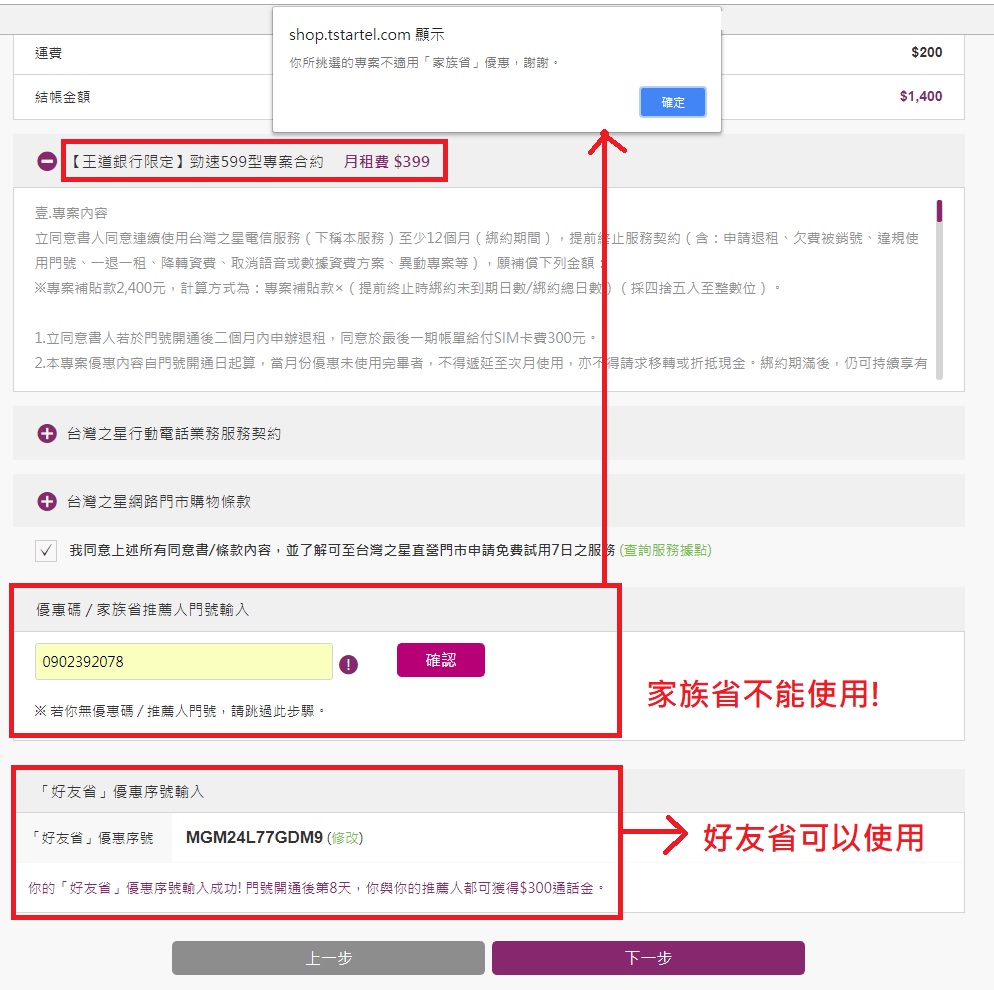
Task: Click the 月租費 $399 label
Action: point(388,161)
